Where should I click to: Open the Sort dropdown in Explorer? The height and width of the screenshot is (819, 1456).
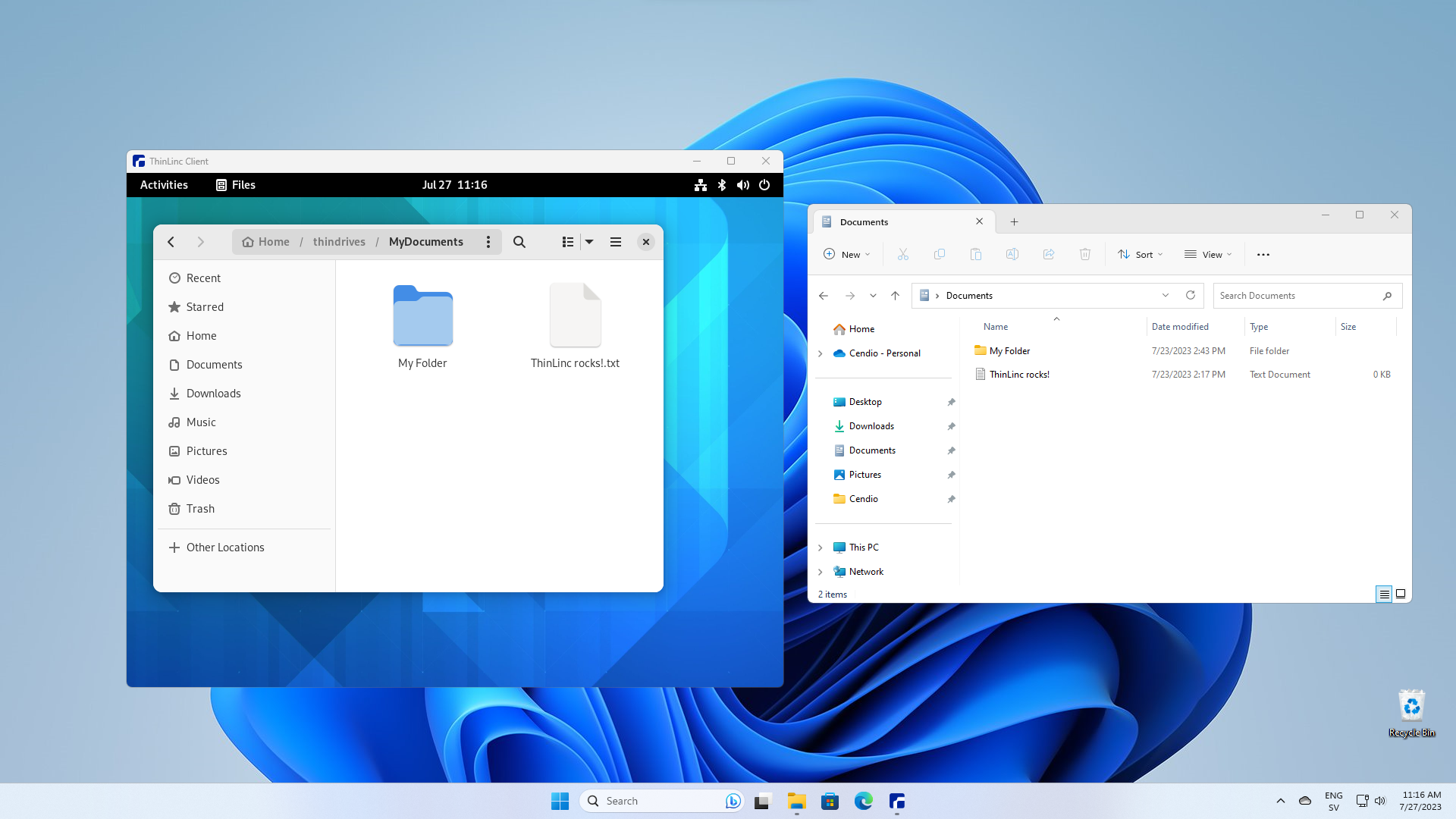[x=1141, y=254]
